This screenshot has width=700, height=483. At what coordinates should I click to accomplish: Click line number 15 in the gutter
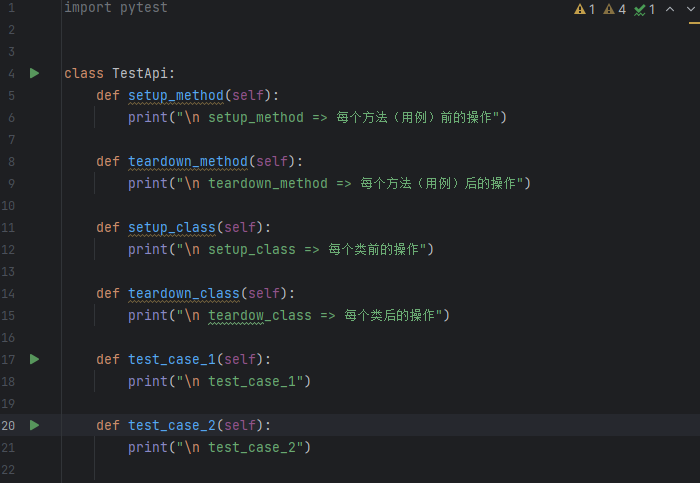click(11, 315)
